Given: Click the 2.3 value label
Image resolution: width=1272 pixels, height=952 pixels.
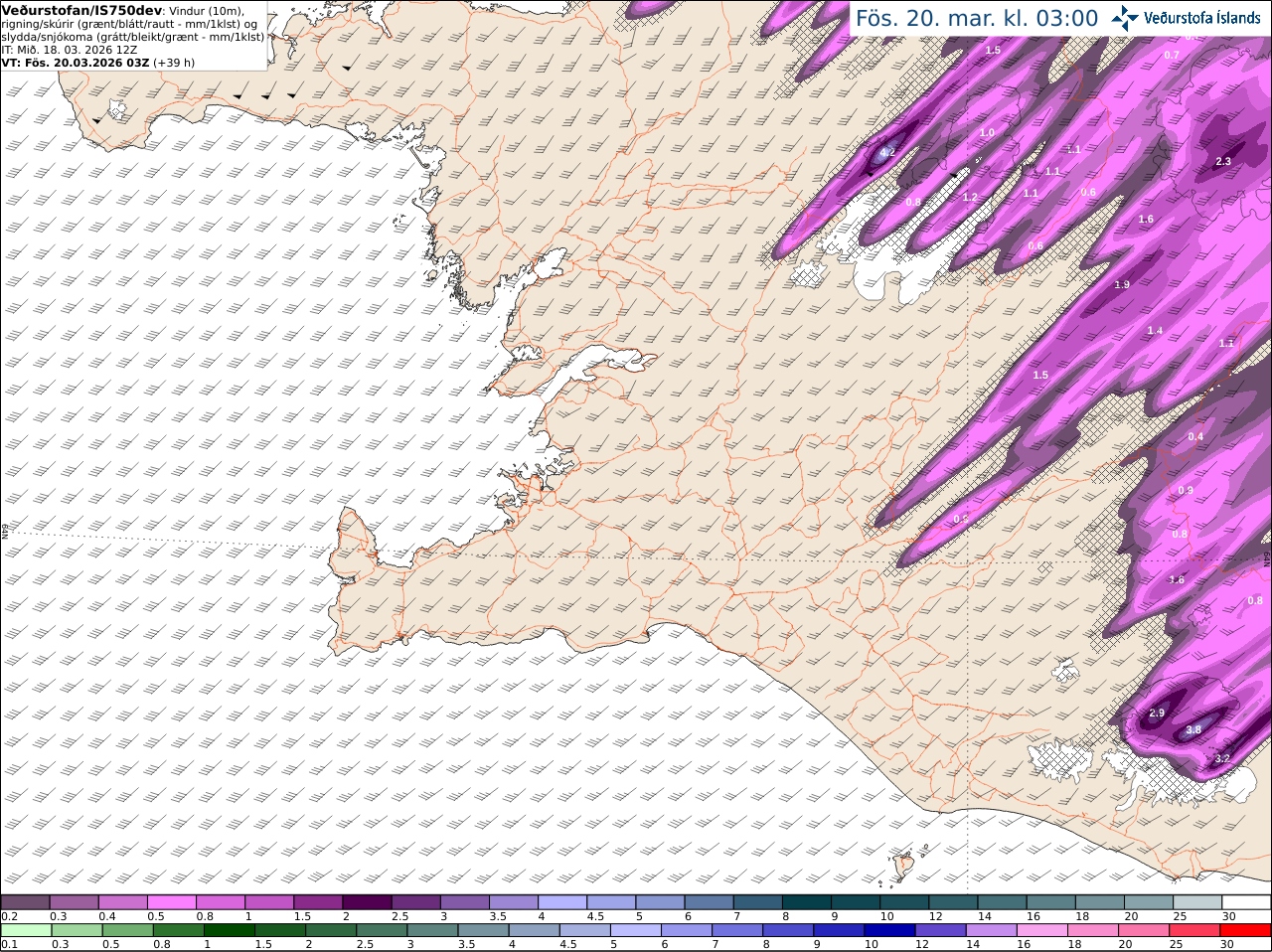Looking at the screenshot, I should tap(1223, 161).
